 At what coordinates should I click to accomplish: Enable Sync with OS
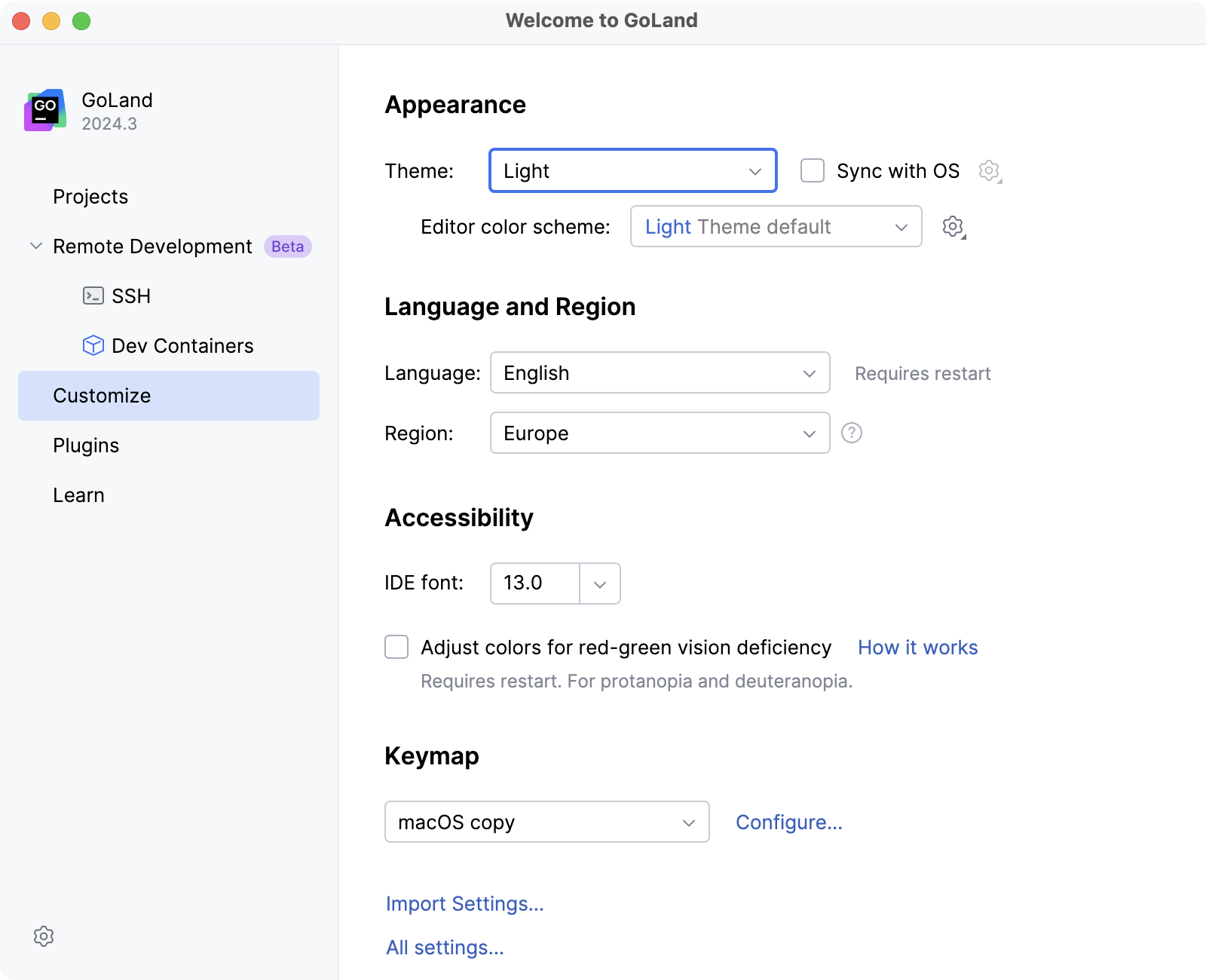pyautogui.click(x=812, y=171)
